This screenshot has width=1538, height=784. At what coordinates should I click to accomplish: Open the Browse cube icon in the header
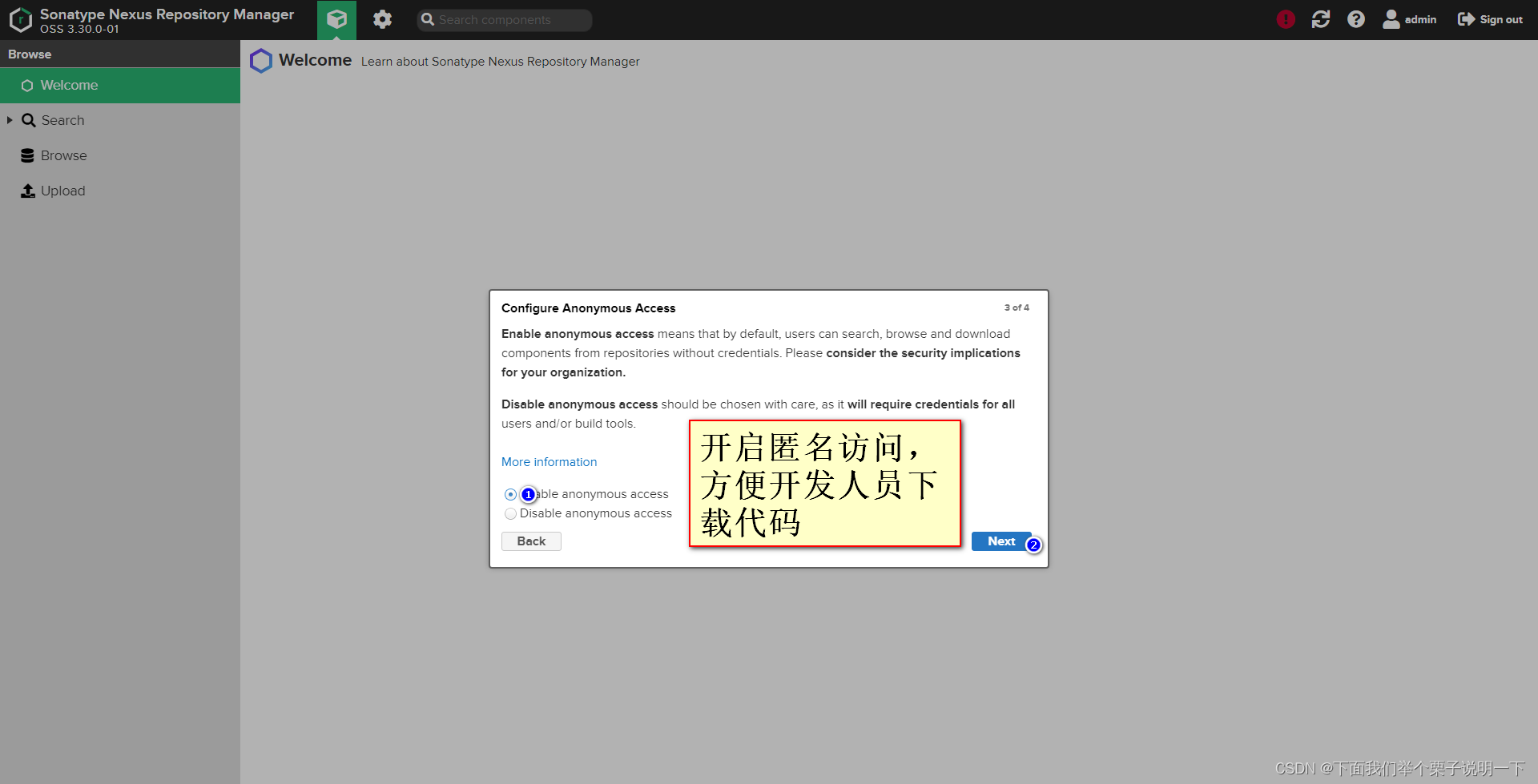(x=337, y=19)
